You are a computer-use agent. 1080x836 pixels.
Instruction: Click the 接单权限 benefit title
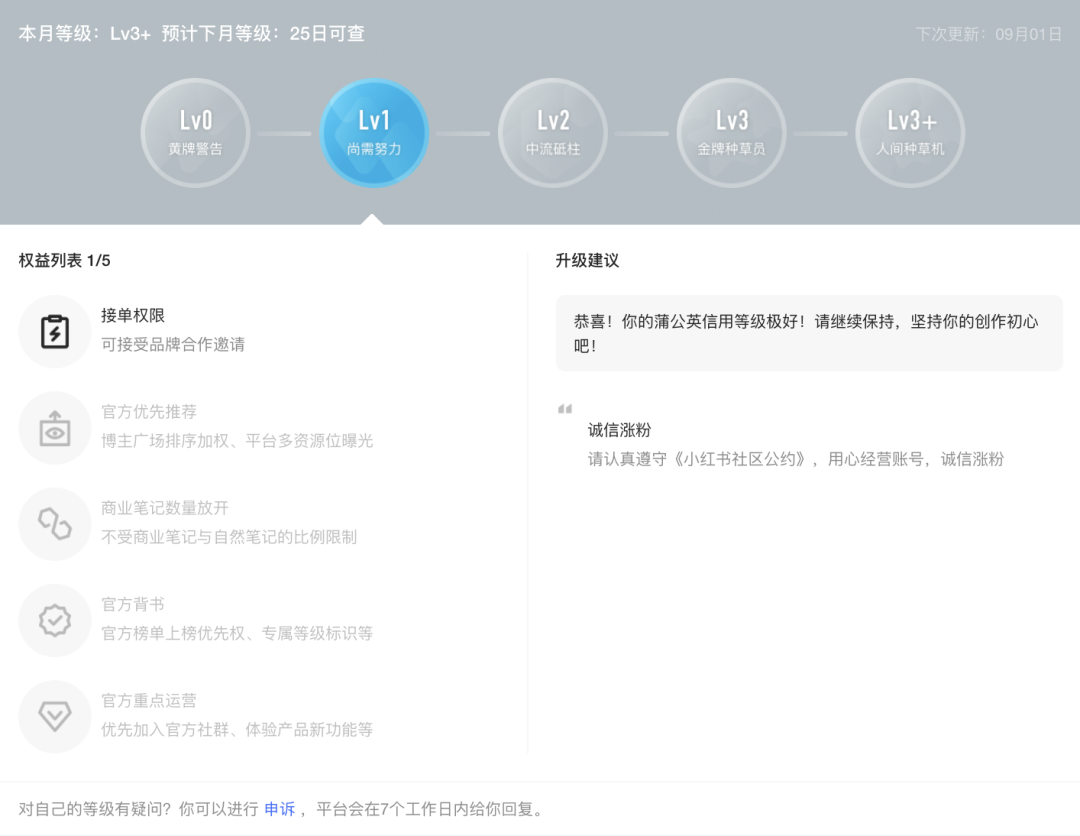[x=133, y=315]
